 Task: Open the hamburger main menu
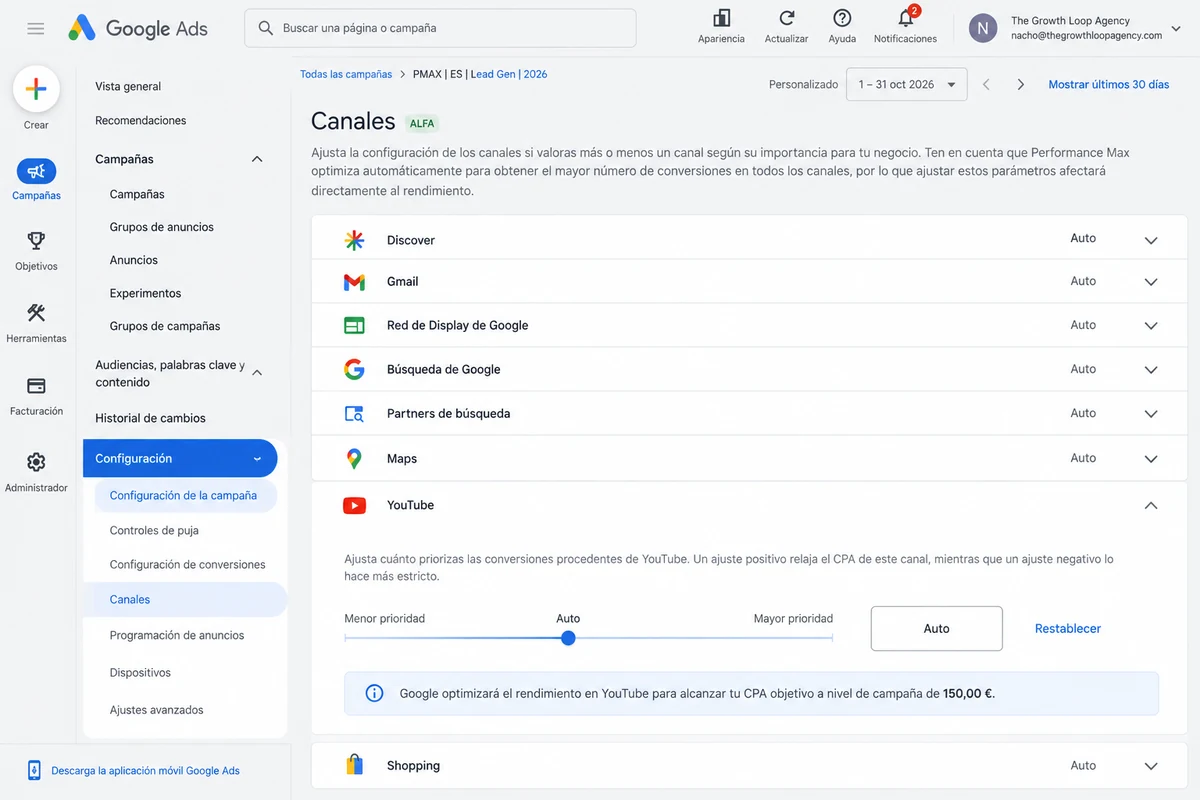pos(36,29)
